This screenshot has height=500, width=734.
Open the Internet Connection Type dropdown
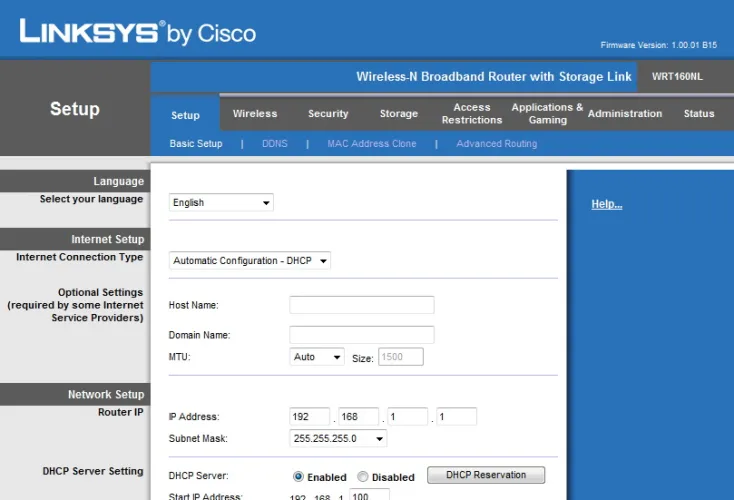tap(250, 261)
